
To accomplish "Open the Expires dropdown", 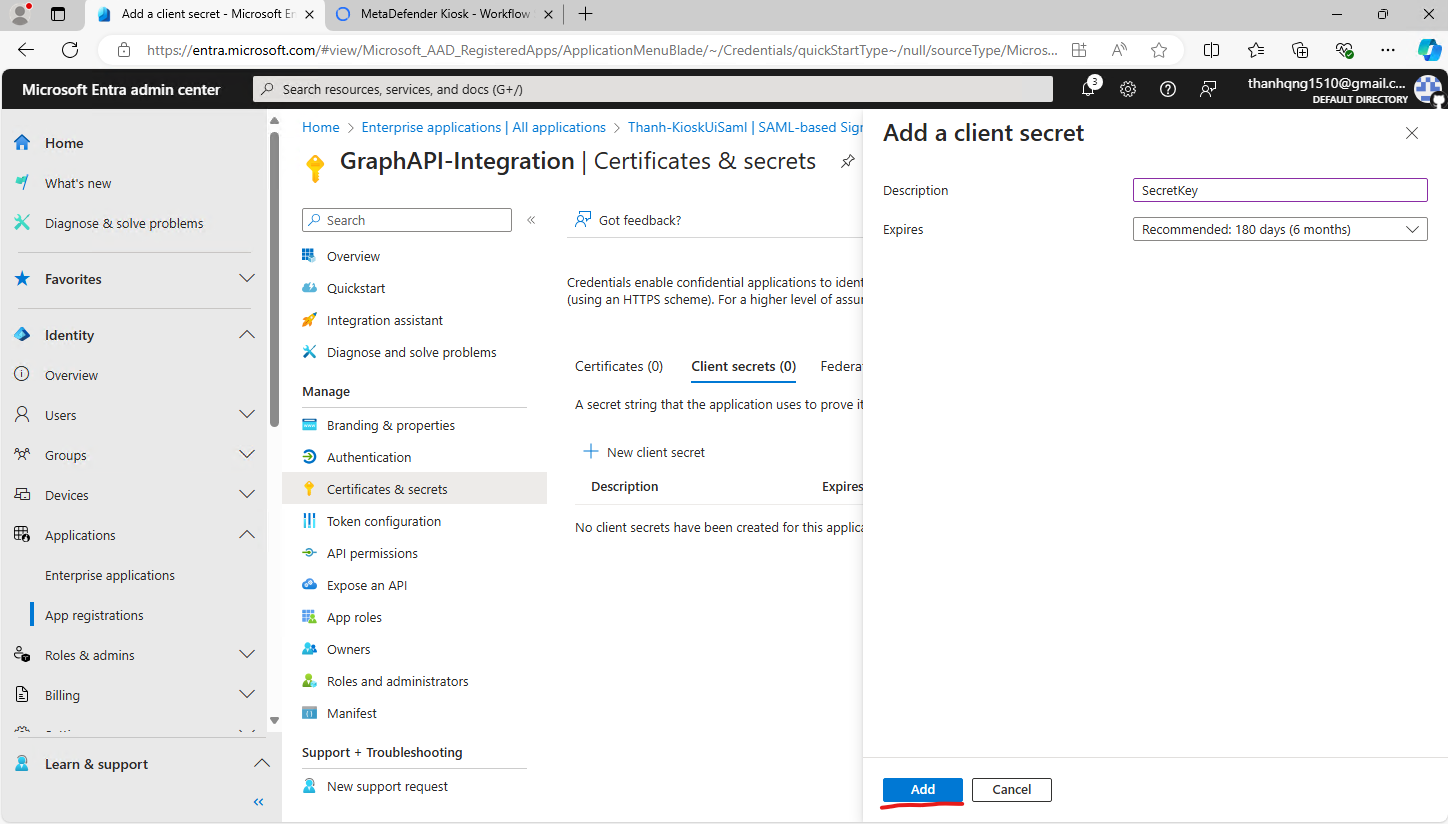I will coord(1280,229).
